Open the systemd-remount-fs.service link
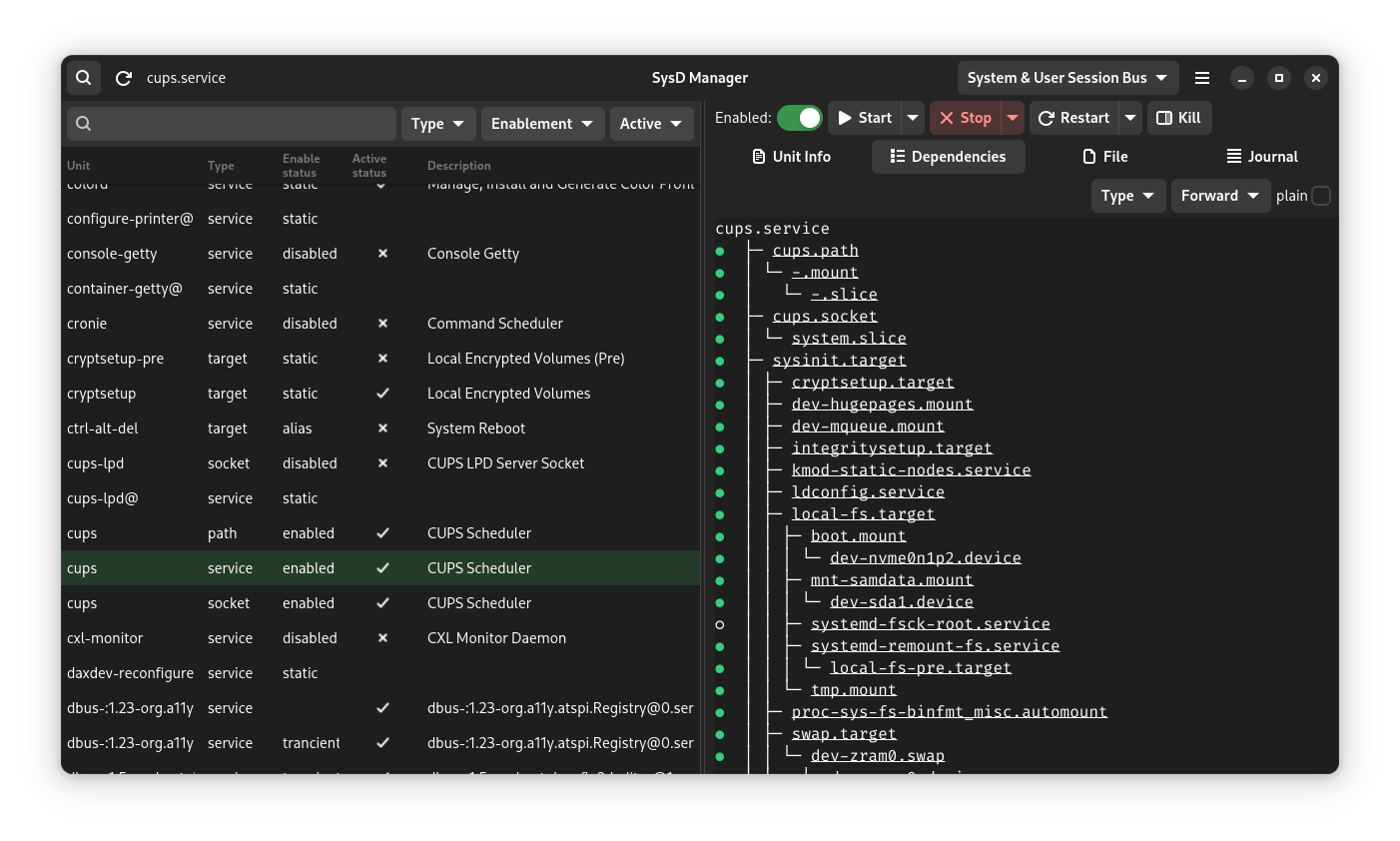The image size is (1400, 841). coord(936,646)
